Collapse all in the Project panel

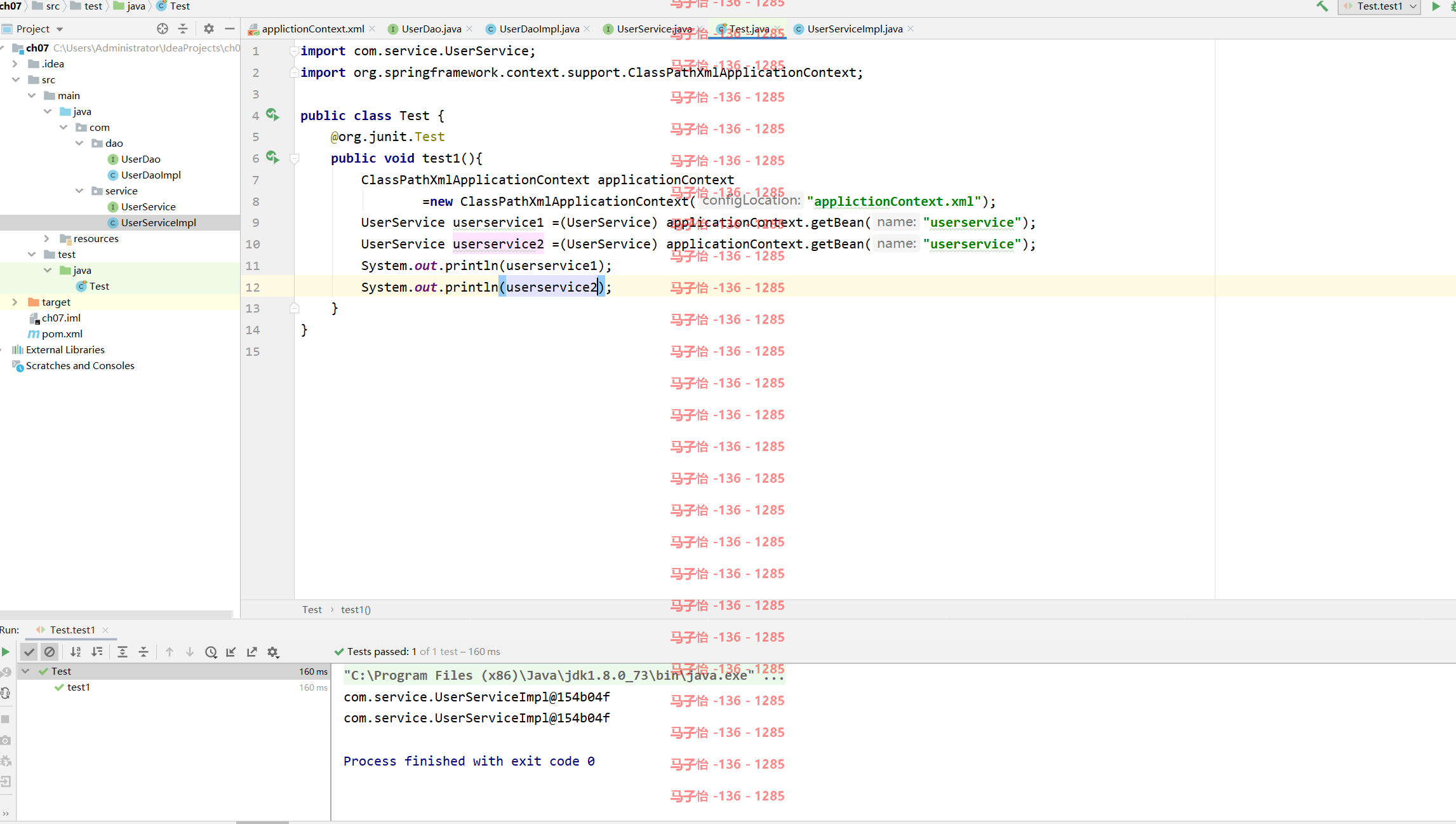click(183, 29)
